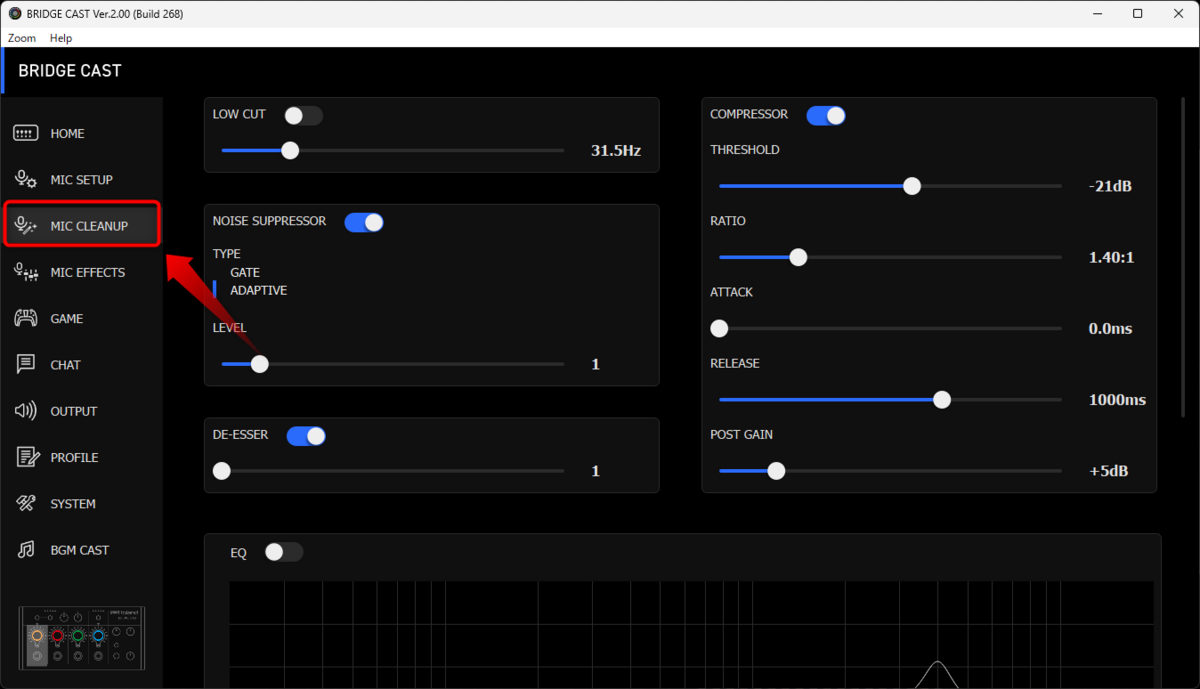1200x689 pixels.
Task: Open the Help menu
Action: tap(61, 38)
